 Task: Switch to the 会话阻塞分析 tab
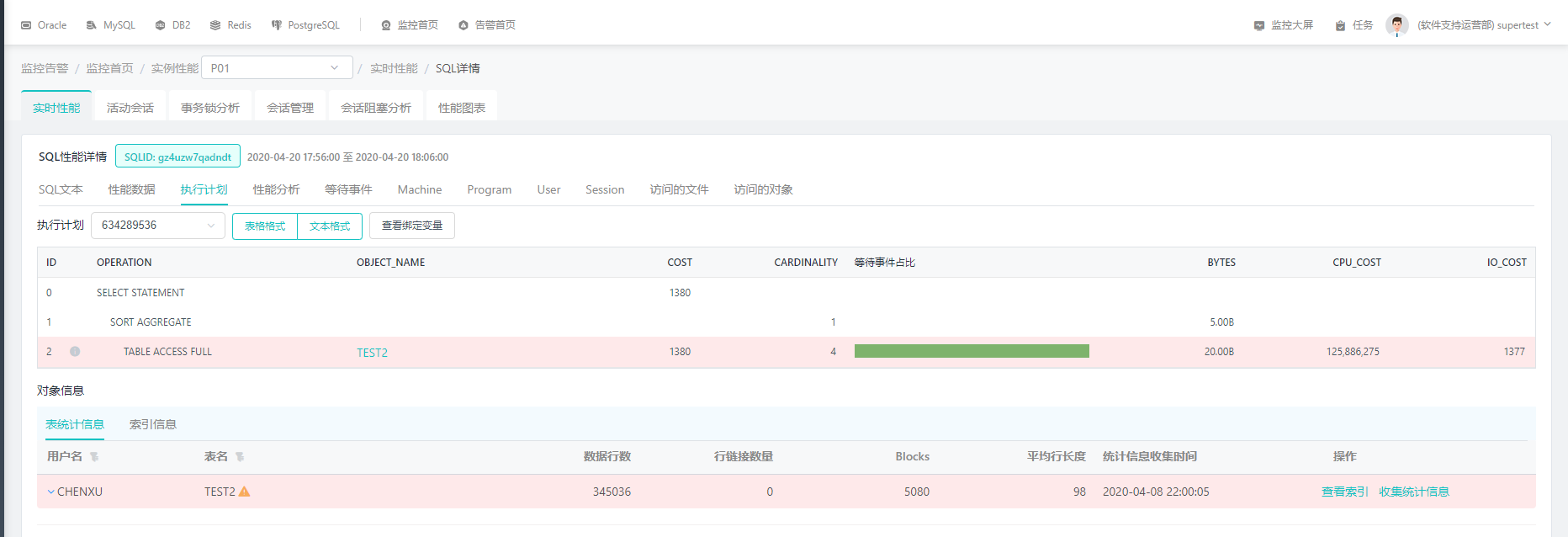pyautogui.click(x=376, y=107)
